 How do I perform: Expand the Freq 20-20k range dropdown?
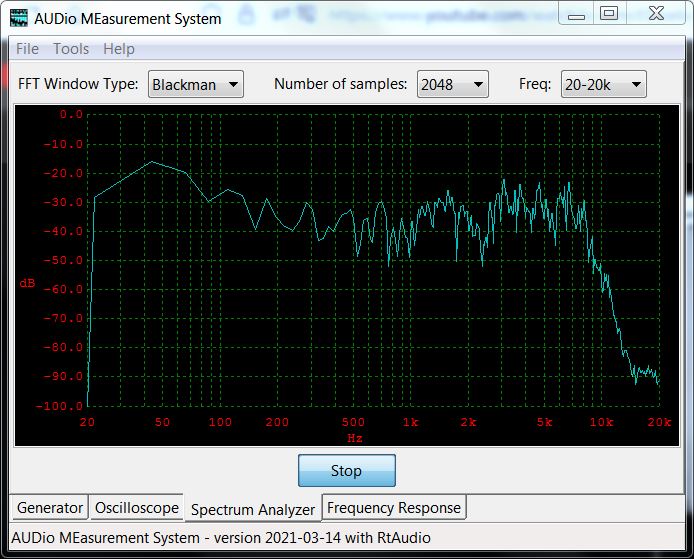click(604, 84)
